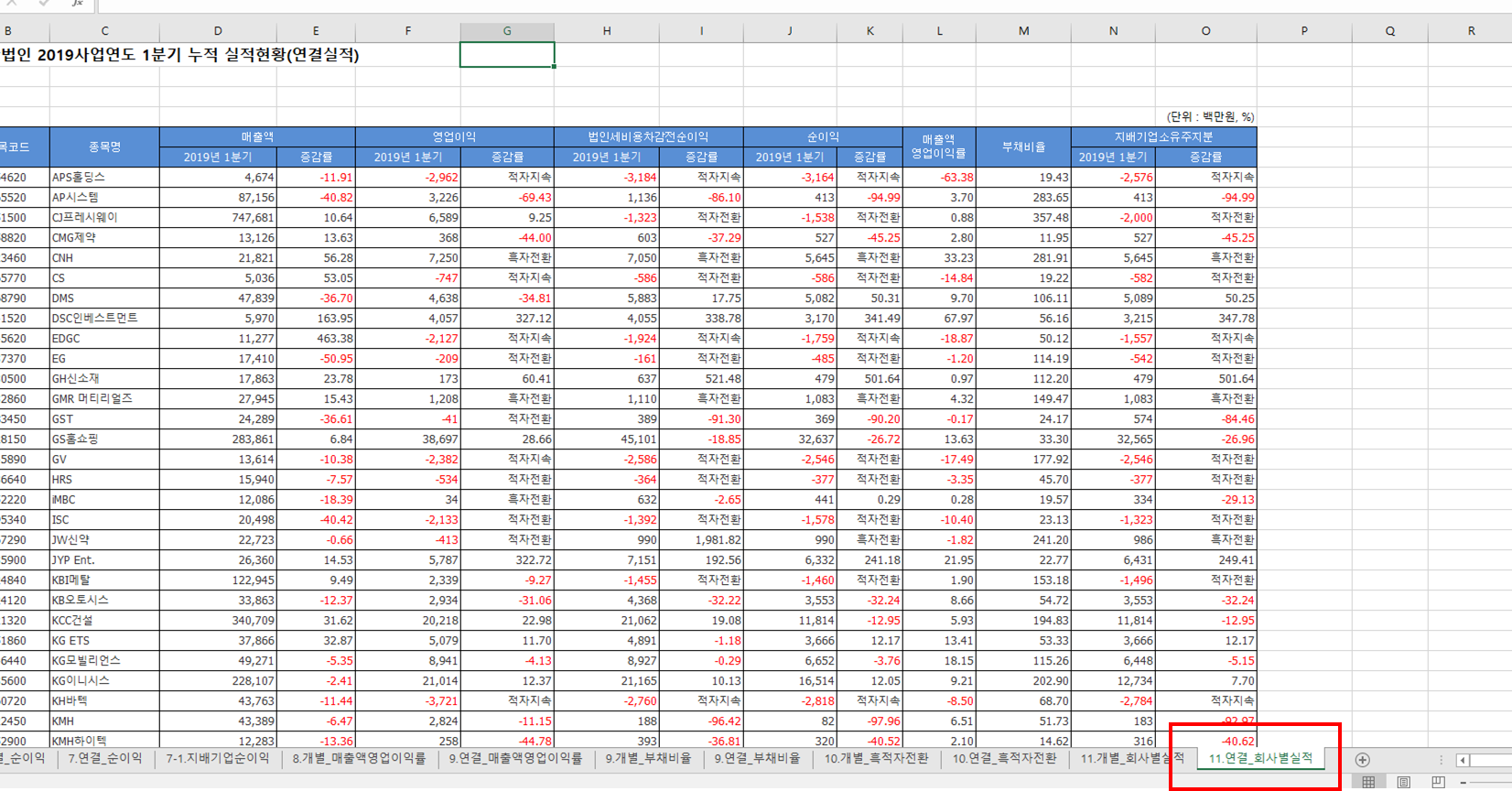
Task: Select column D header
Action: [218, 31]
